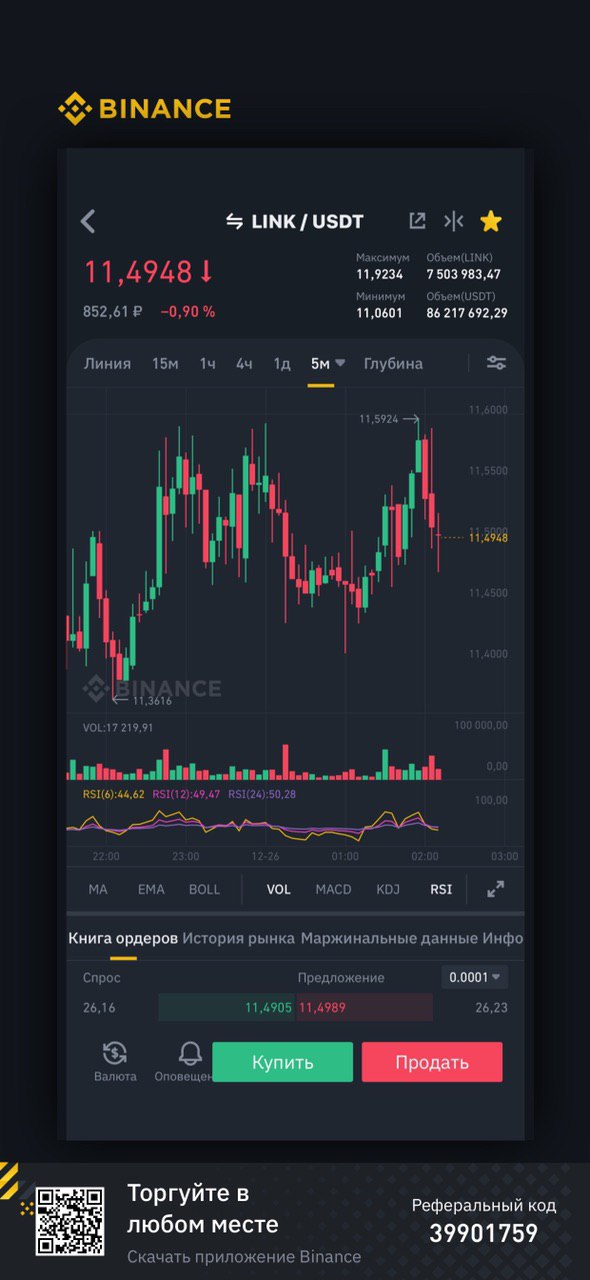Show the Глубина depth chart
The width and height of the screenshot is (590, 1280).
click(393, 364)
